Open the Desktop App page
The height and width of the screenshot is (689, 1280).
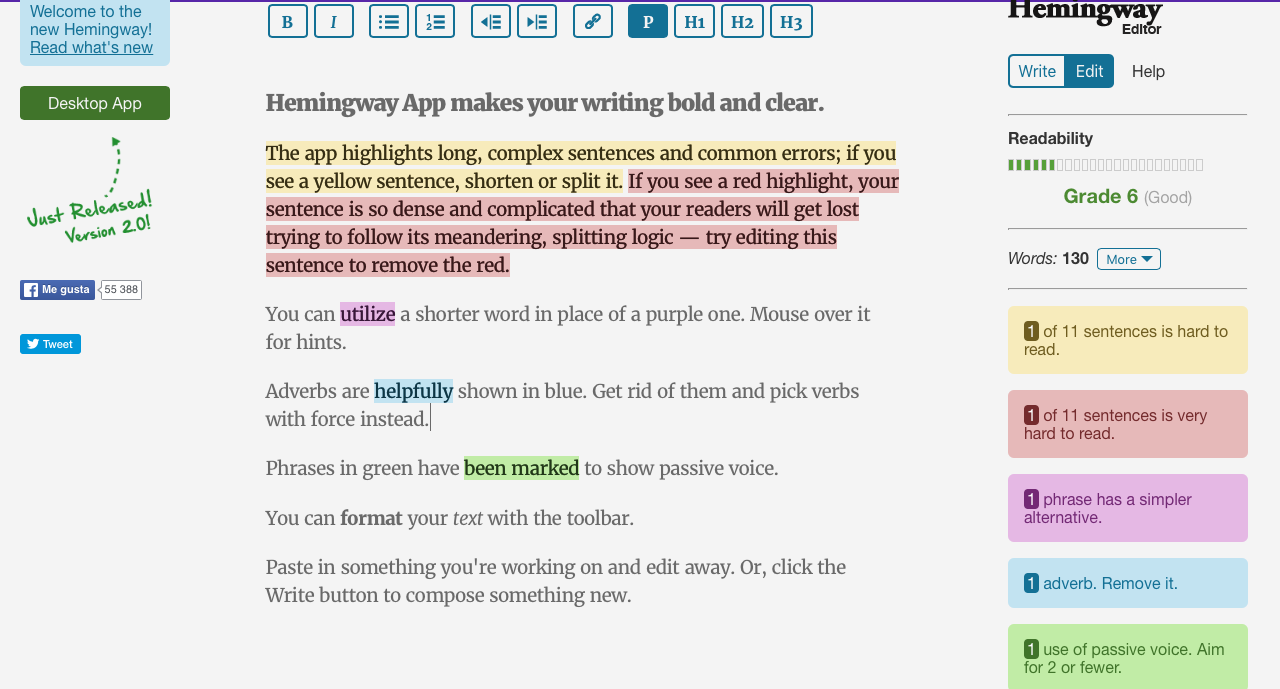(x=95, y=103)
